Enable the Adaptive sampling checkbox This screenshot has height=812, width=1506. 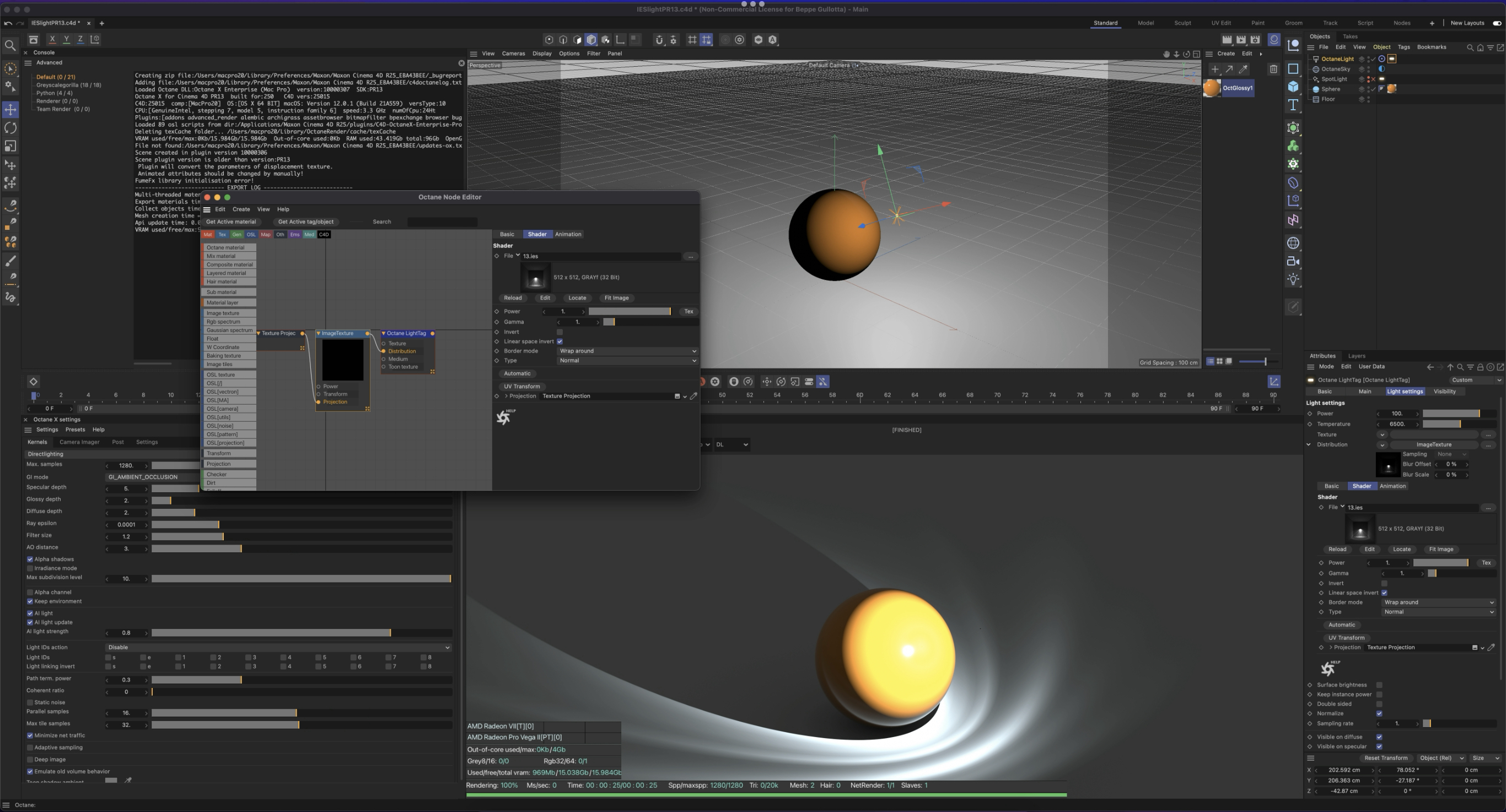[30, 748]
